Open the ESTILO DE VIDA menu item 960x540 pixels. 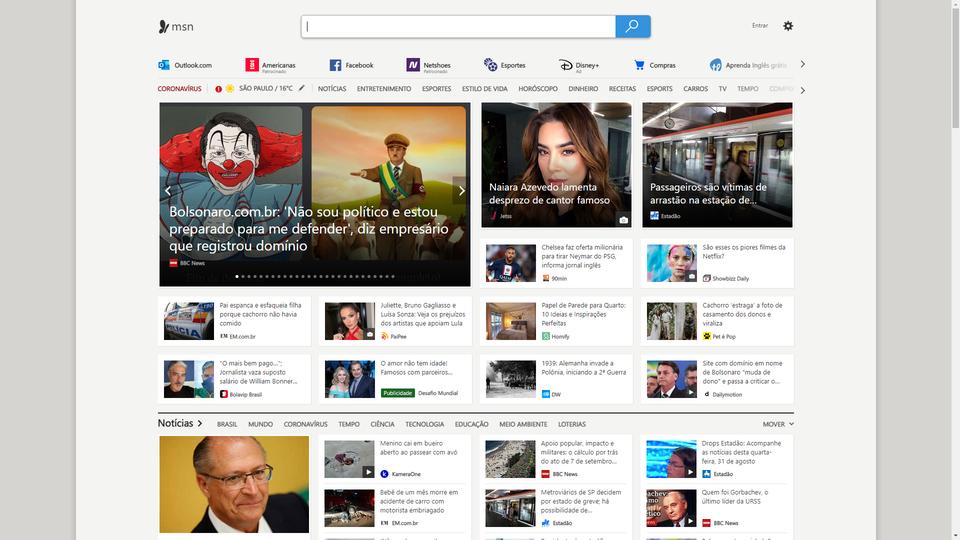tap(484, 89)
